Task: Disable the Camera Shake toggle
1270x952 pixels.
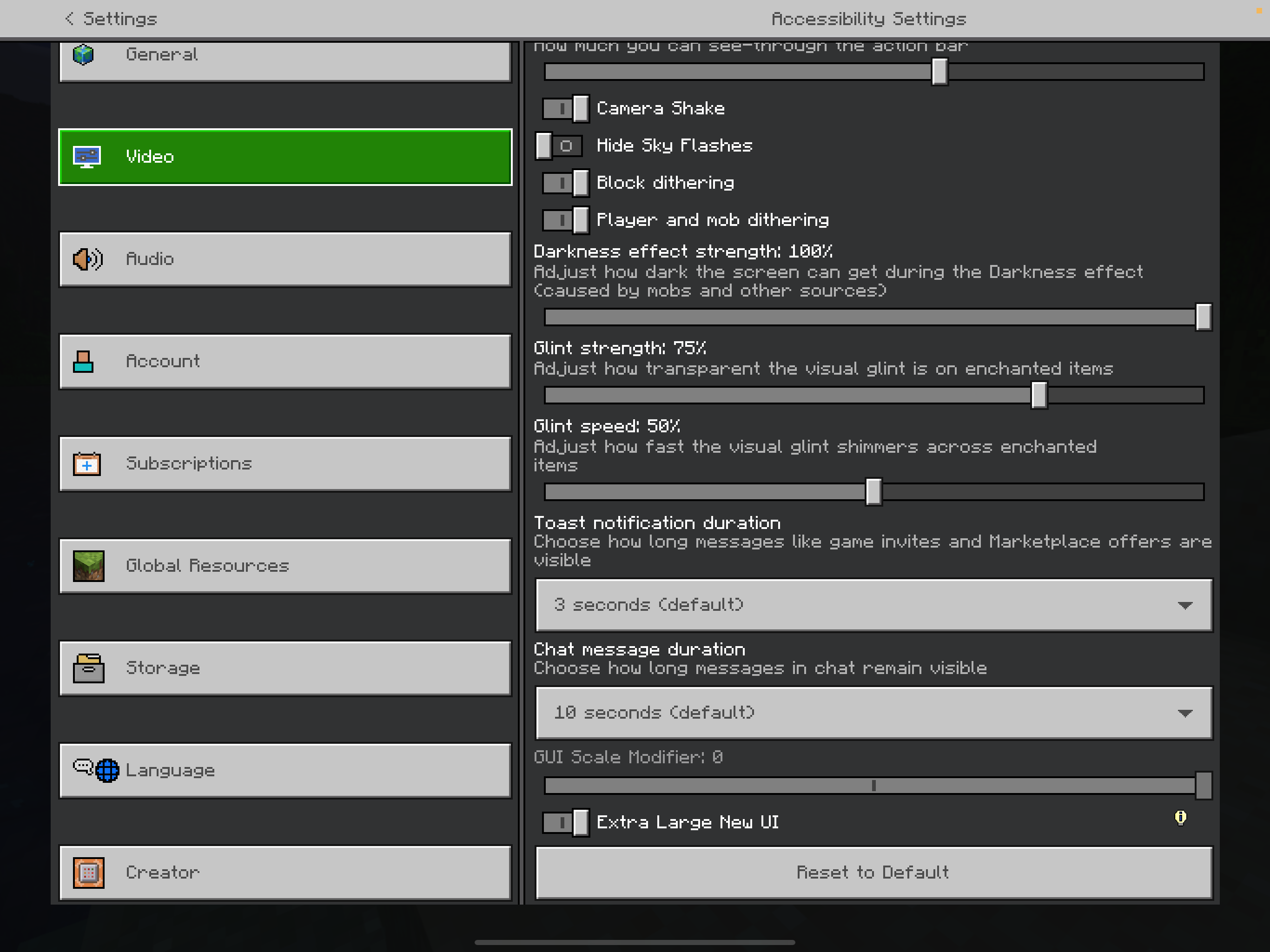Action: 566,108
